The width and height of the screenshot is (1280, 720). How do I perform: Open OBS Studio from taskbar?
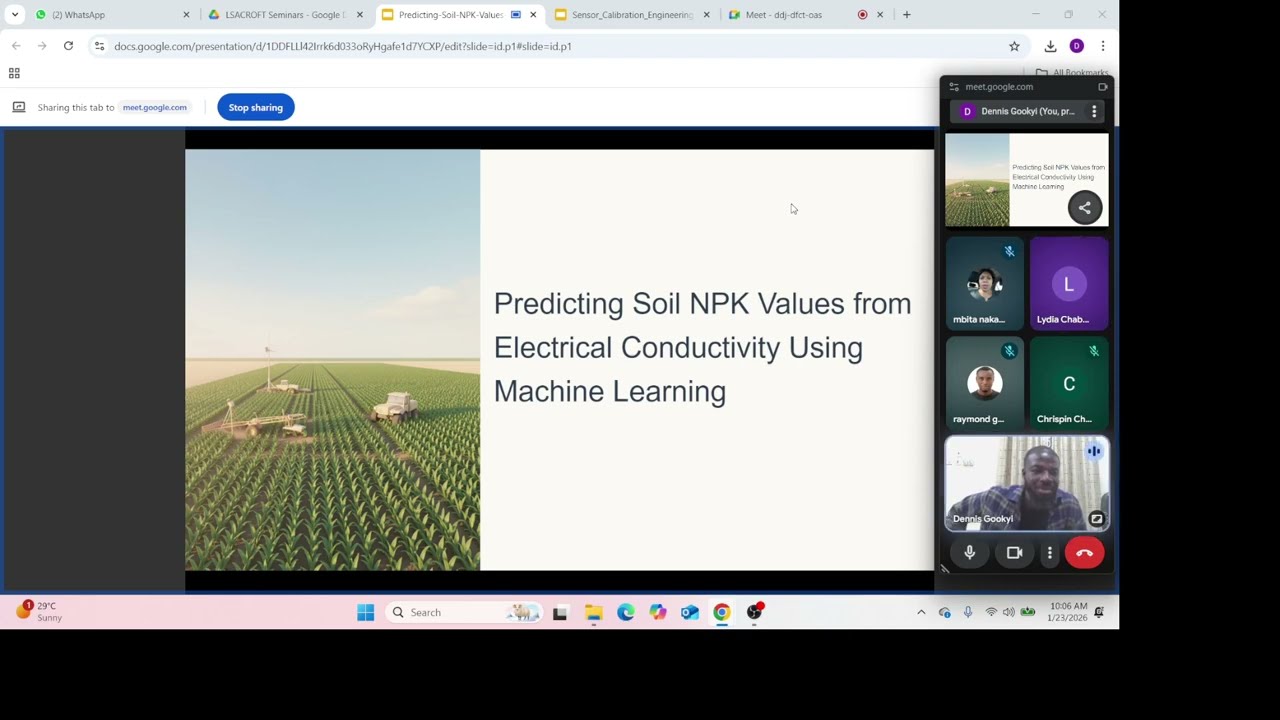coord(754,612)
